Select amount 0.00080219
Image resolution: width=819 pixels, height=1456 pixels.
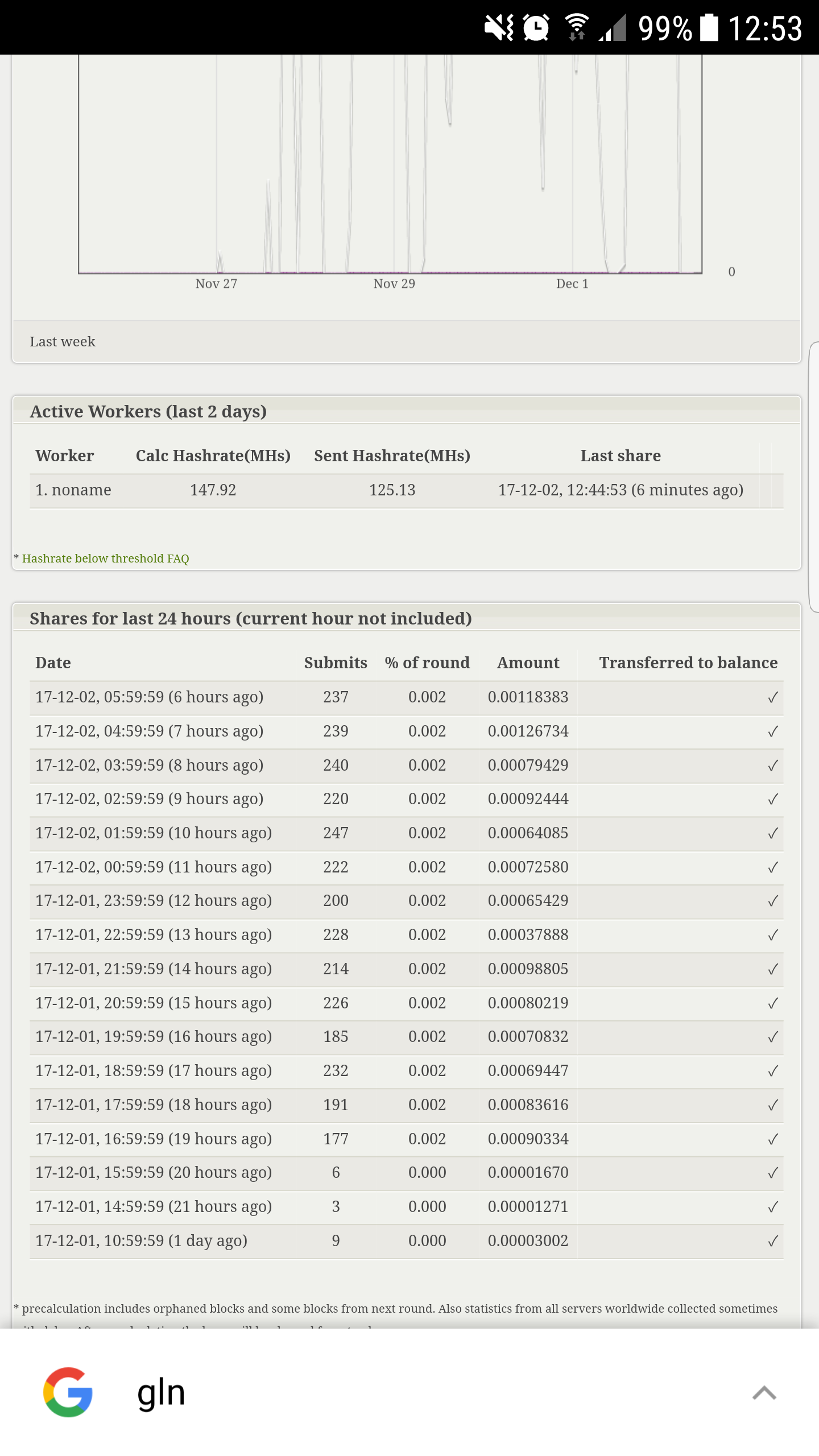click(528, 1003)
